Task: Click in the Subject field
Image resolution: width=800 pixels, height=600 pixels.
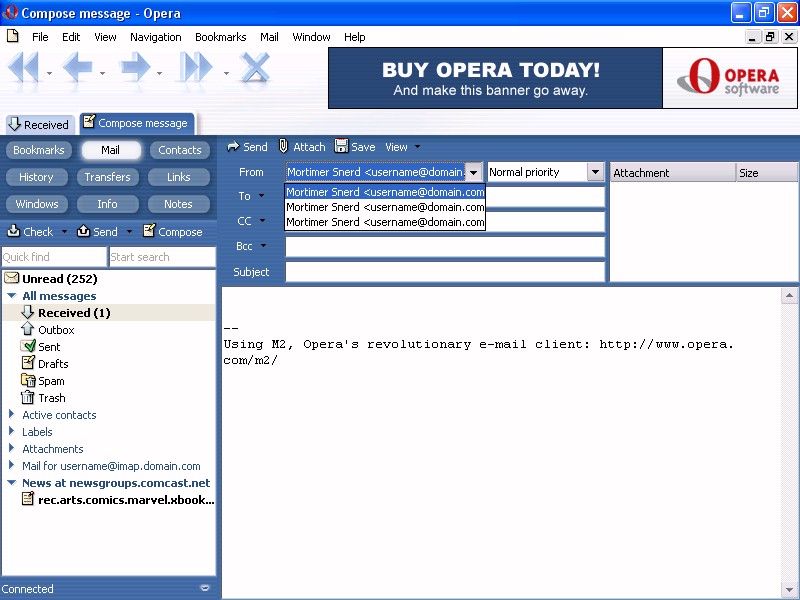Action: [445, 272]
